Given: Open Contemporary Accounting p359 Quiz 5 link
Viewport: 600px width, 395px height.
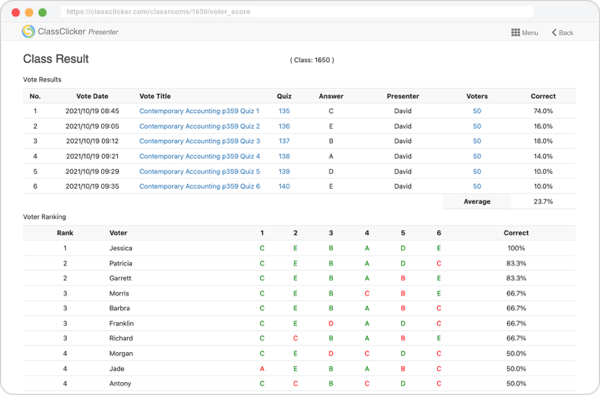Looking at the screenshot, I should pyautogui.click(x=199, y=171).
